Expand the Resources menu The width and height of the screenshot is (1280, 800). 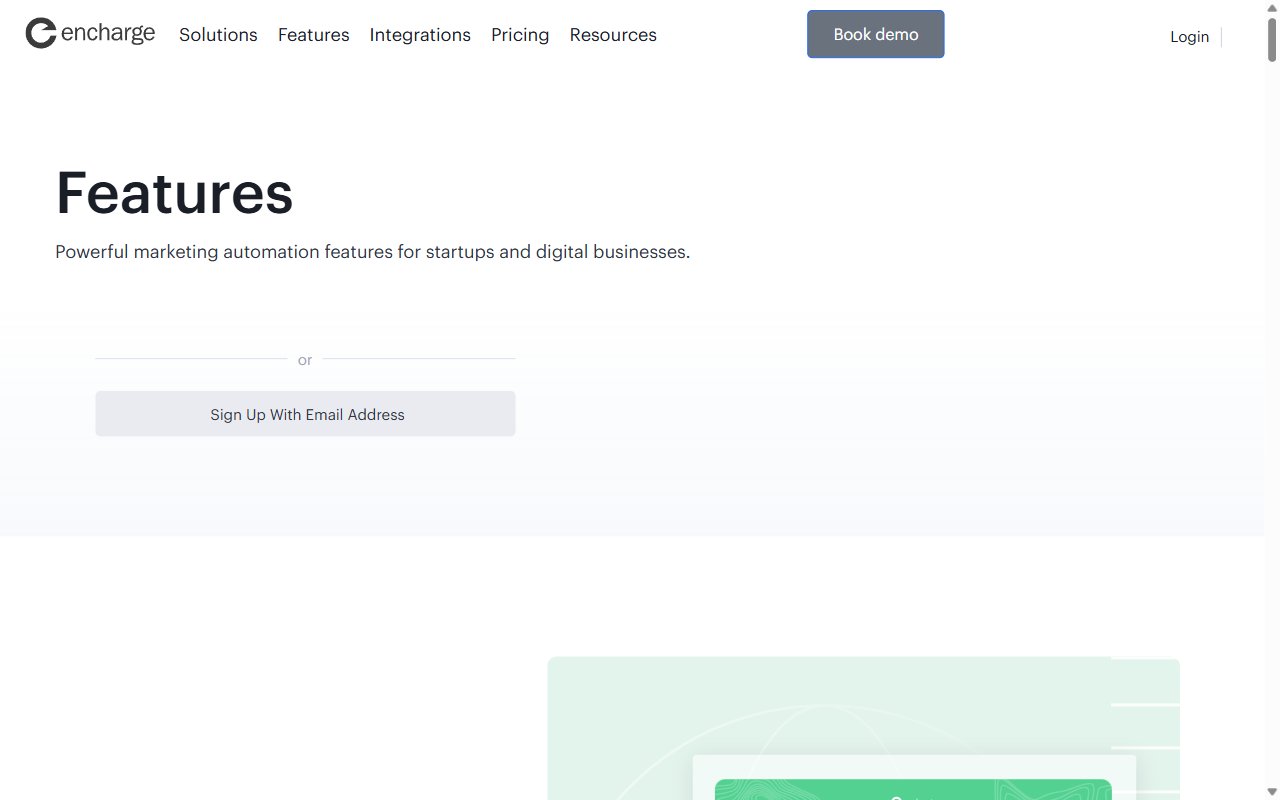pyautogui.click(x=613, y=35)
